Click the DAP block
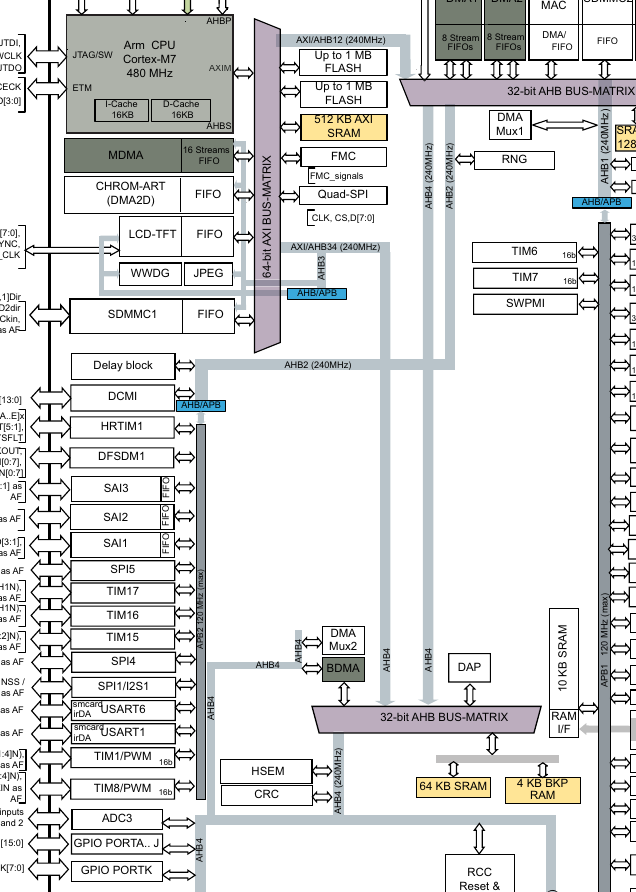 tap(469, 667)
